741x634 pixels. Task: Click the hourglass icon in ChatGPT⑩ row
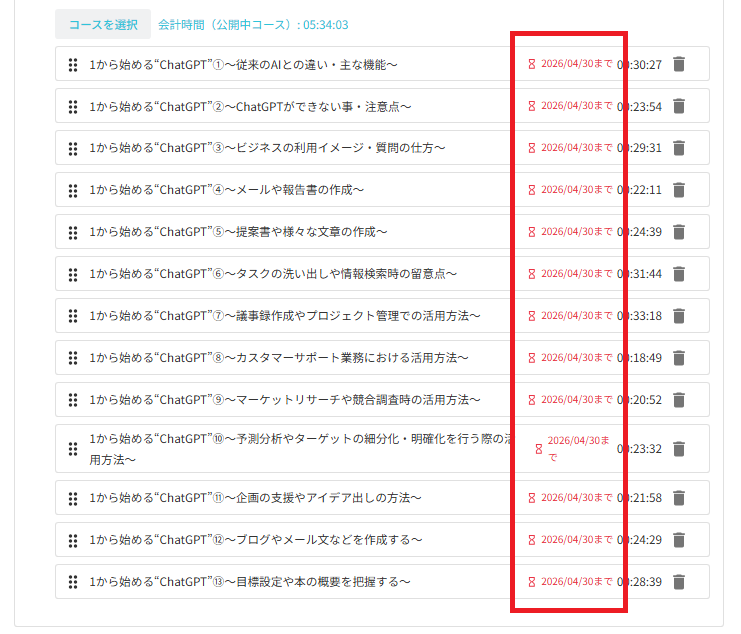(539, 449)
